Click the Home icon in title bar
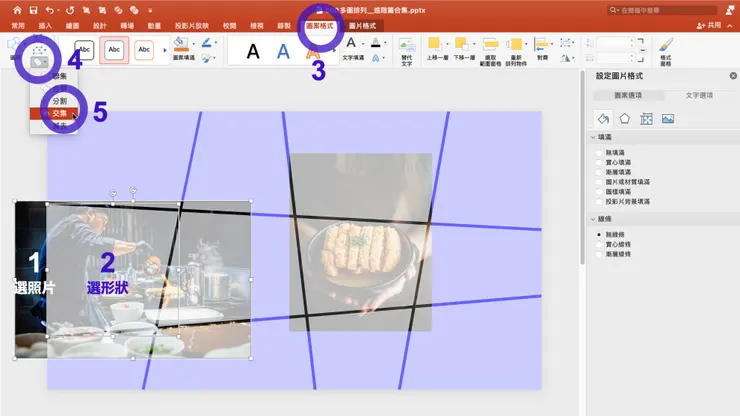 tap(17, 10)
